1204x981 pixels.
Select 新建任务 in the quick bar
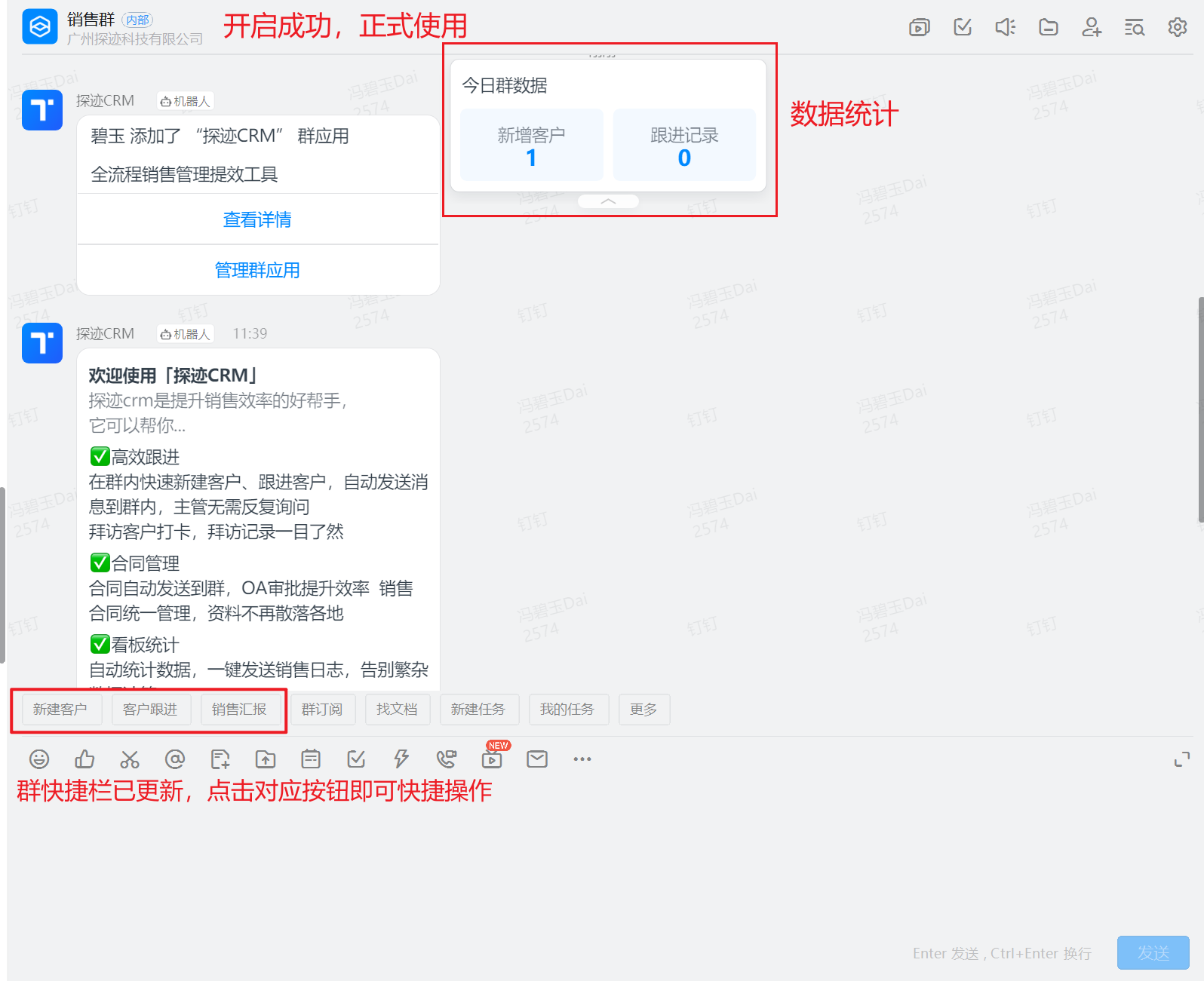pos(478,710)
